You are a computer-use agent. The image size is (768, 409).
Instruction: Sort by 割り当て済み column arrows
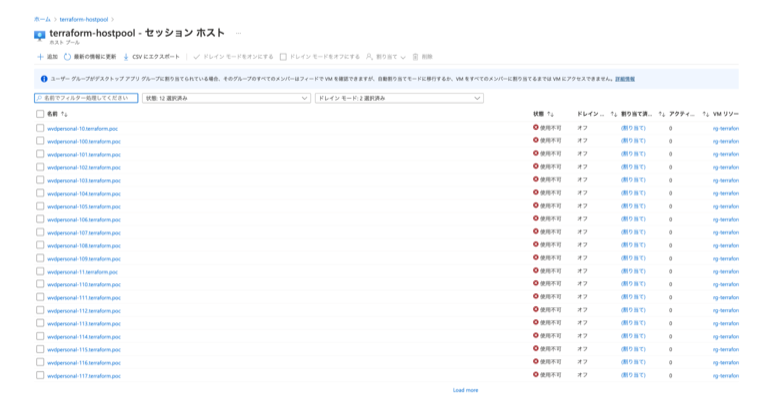coord(662,114)
